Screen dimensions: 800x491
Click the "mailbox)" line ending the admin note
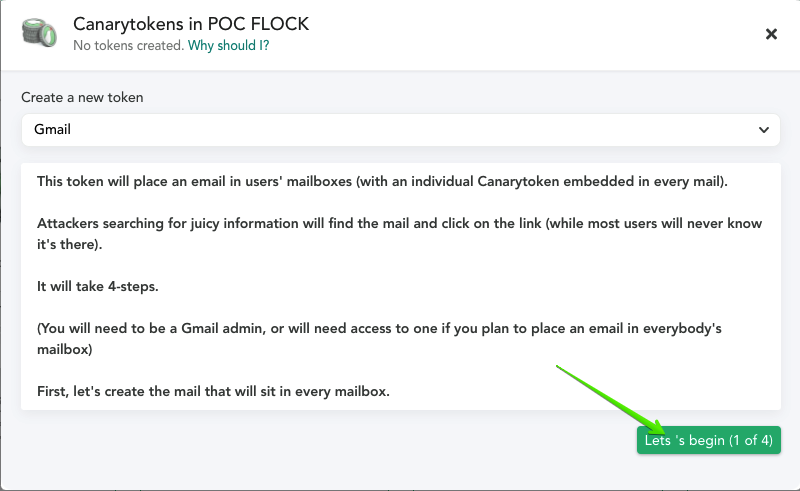65,350
